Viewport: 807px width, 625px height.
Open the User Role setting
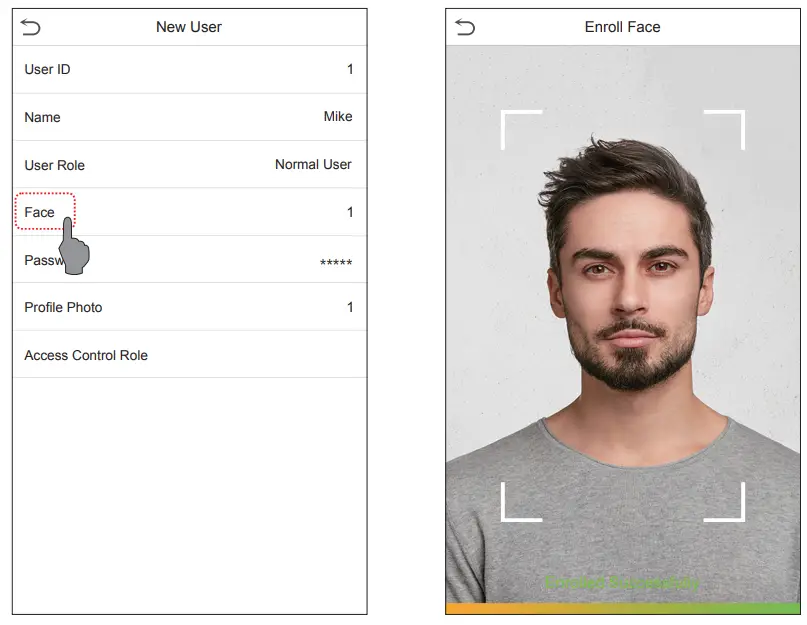(x=189, y=165)
